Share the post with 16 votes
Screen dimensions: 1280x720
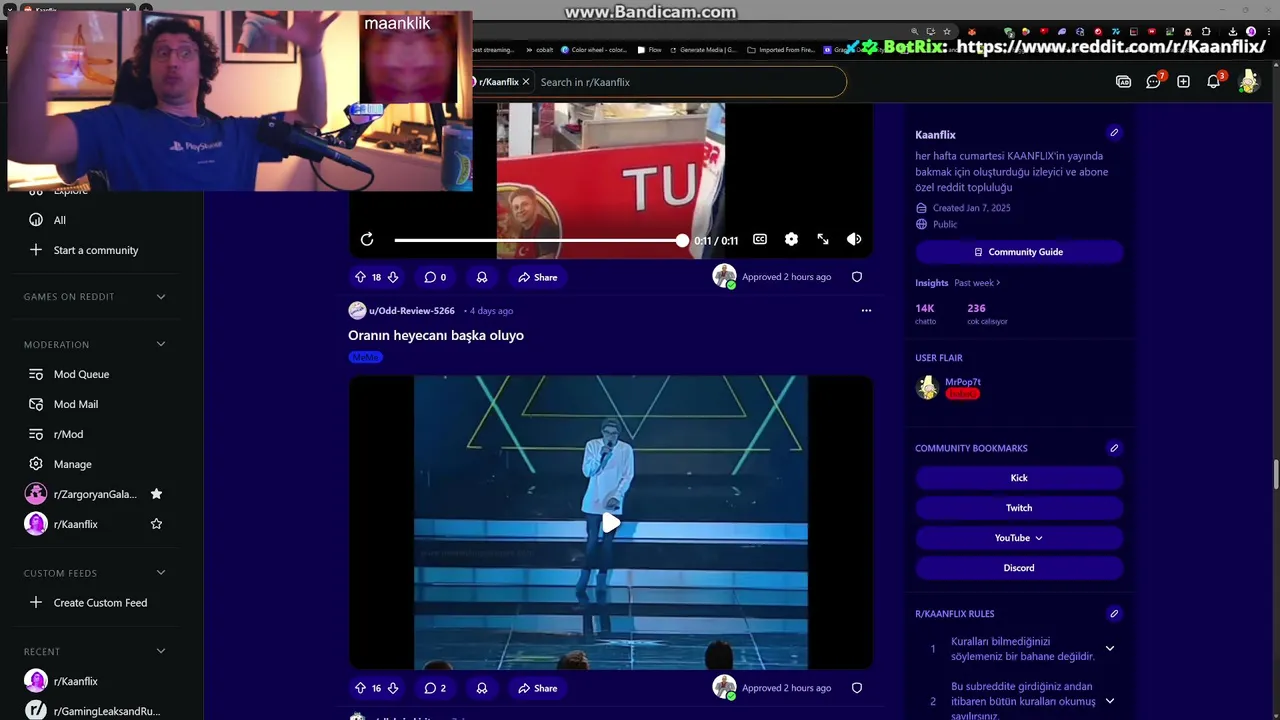(538, 688)
